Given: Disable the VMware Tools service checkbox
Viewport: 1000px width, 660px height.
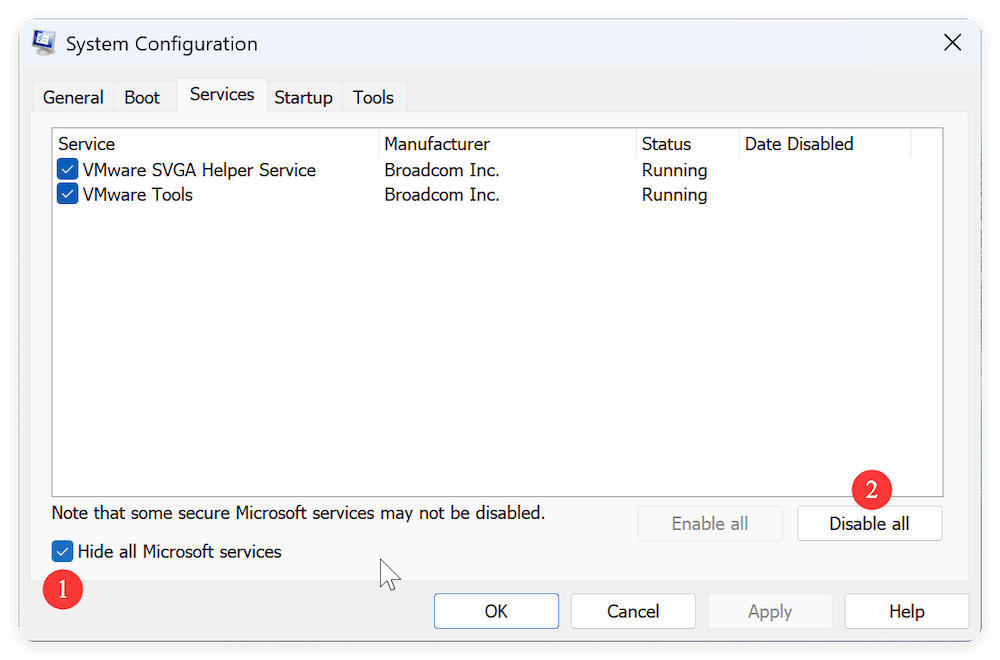Looking at the screenshot, I should (x=66, y=194).
